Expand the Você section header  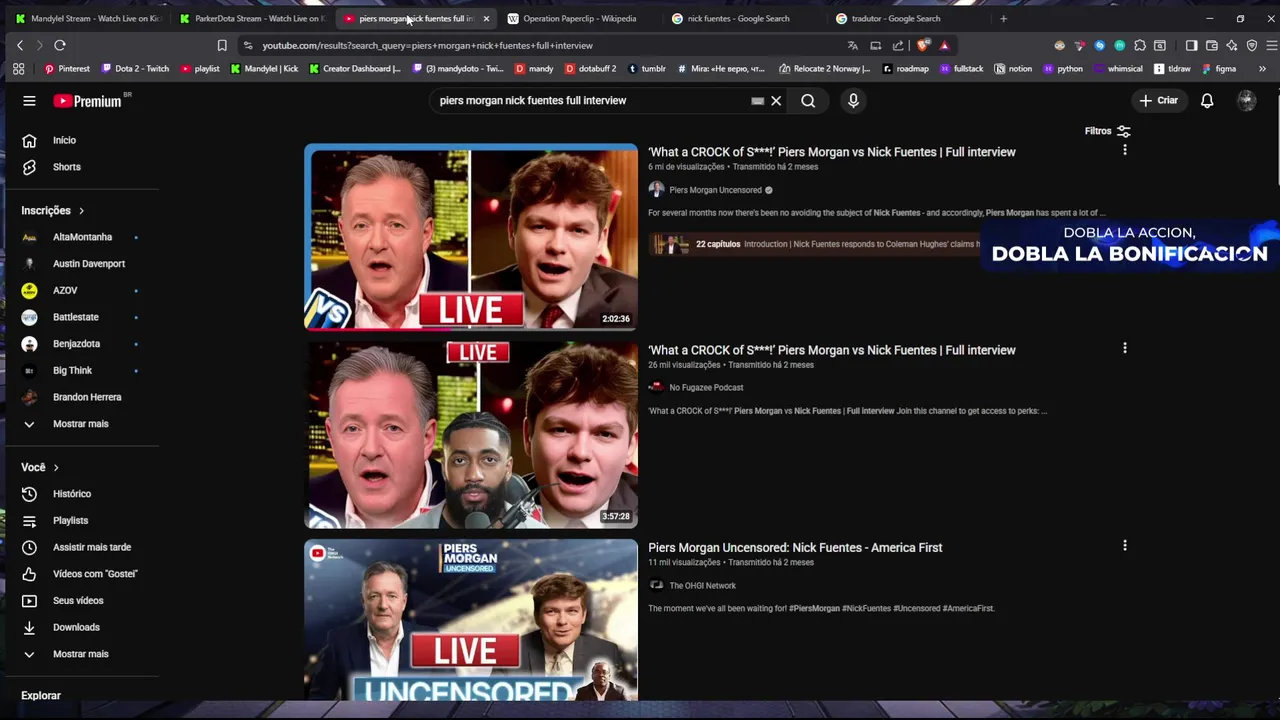[x=40, y=467]
